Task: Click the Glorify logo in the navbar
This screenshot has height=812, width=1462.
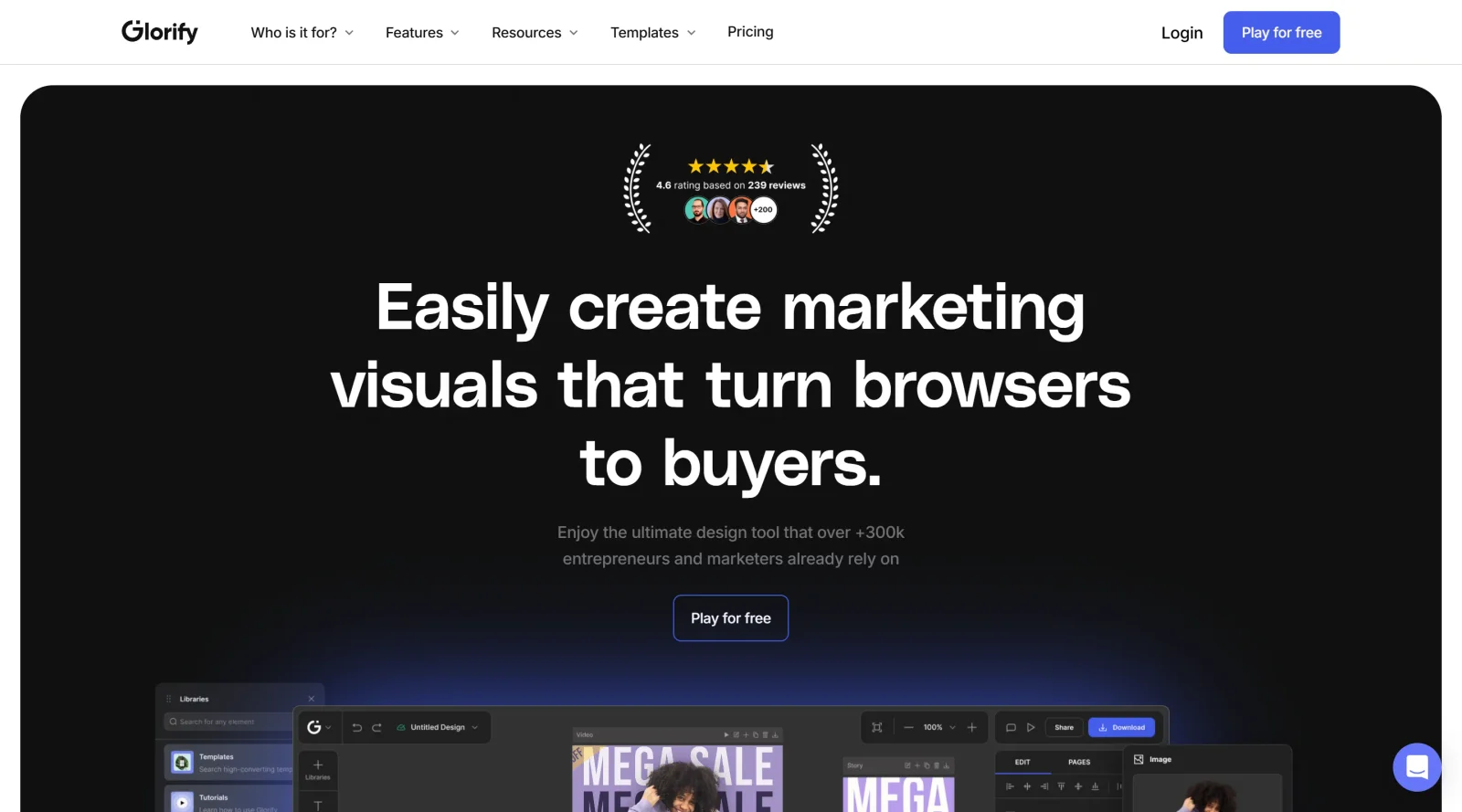Action: point(160,32)
